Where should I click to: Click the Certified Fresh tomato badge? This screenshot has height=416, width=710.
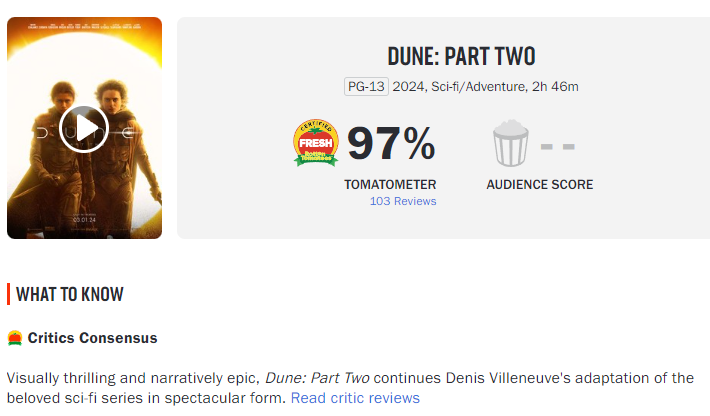316,143
